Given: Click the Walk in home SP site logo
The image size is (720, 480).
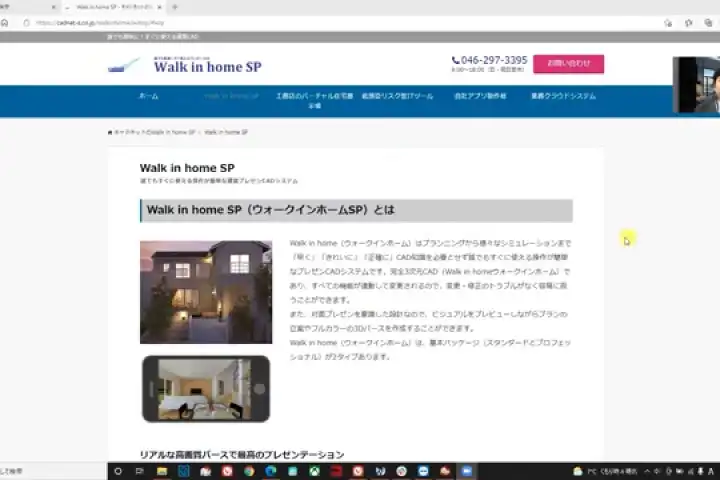Looking at the screenshot, I should point(185,66).
